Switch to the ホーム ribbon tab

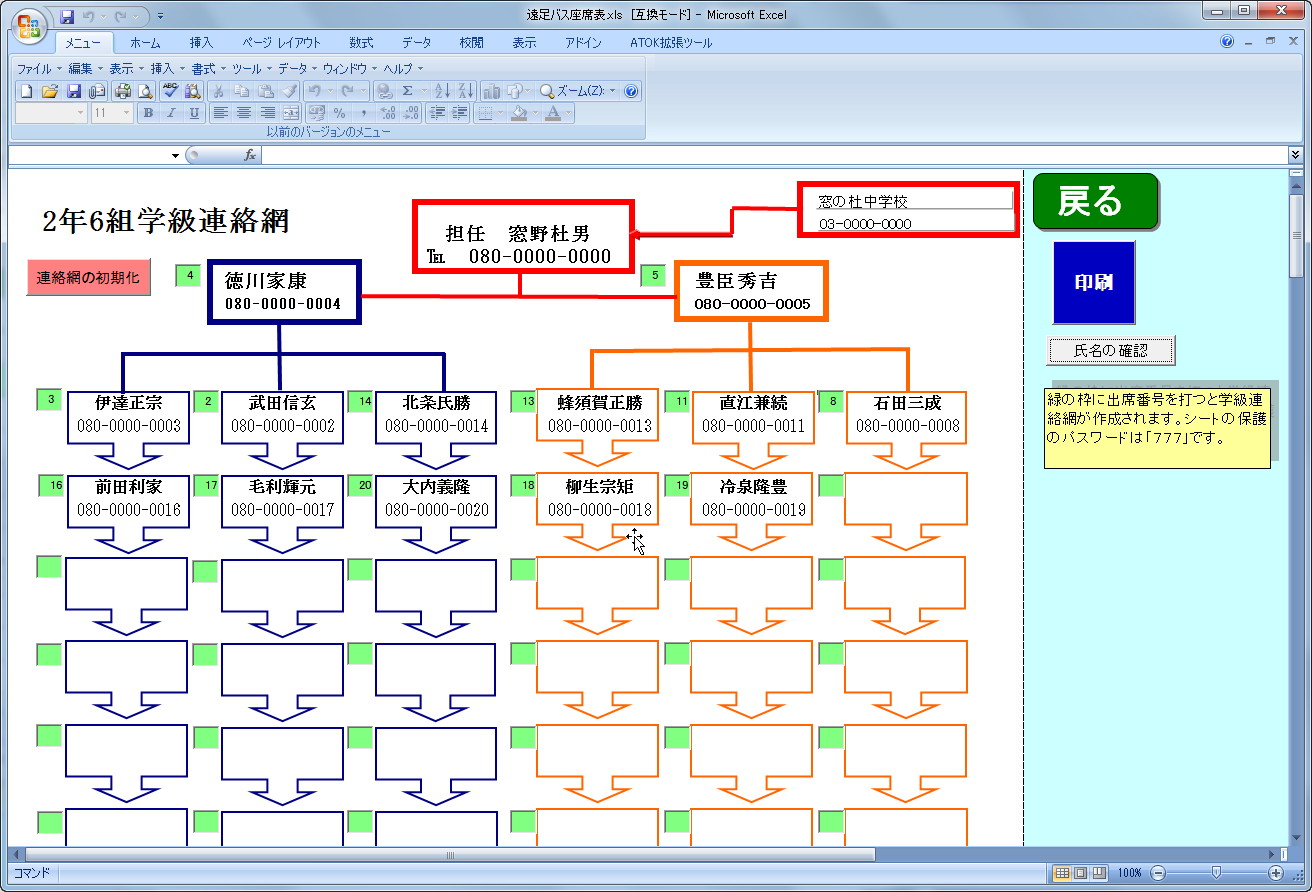click(145, 42)
